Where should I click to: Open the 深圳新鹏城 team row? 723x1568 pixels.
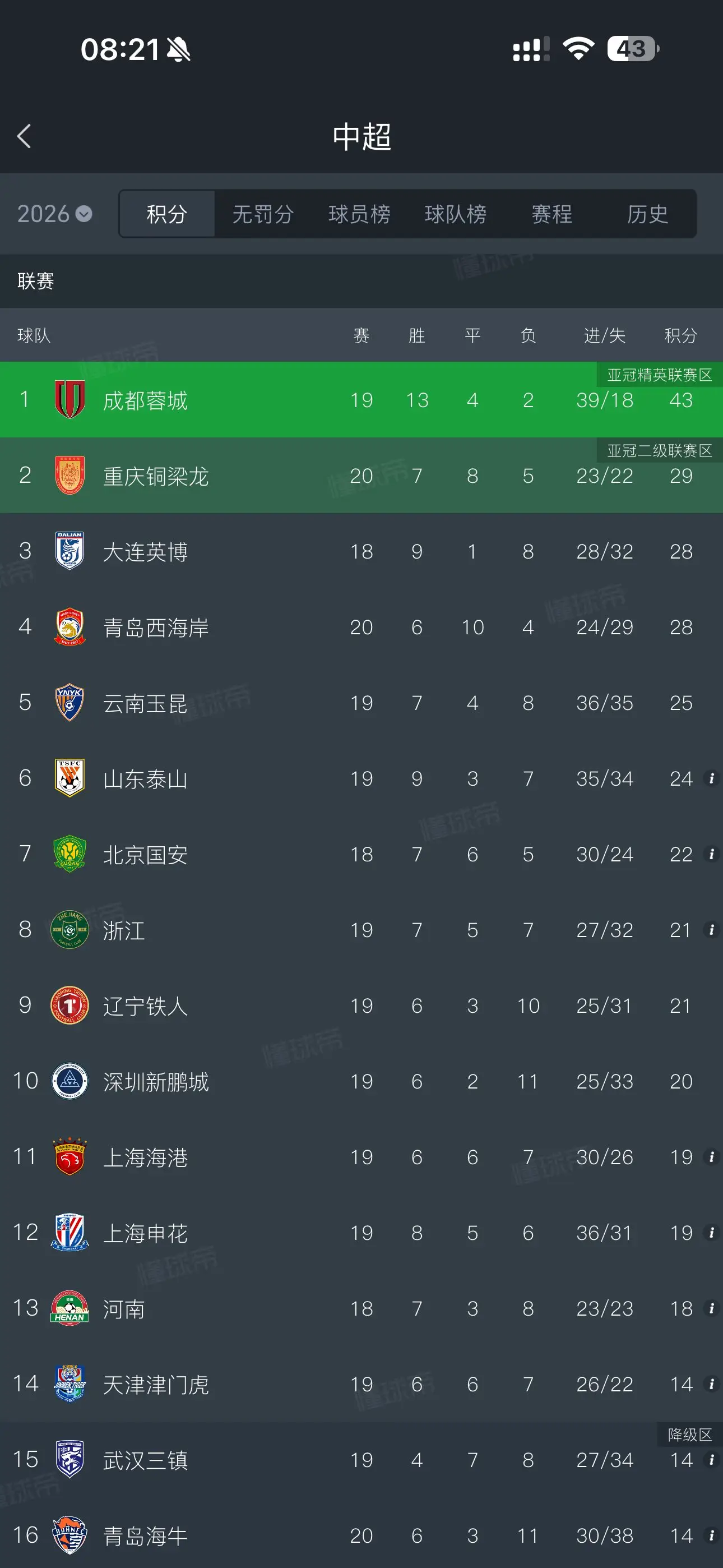coord(361,1081)
